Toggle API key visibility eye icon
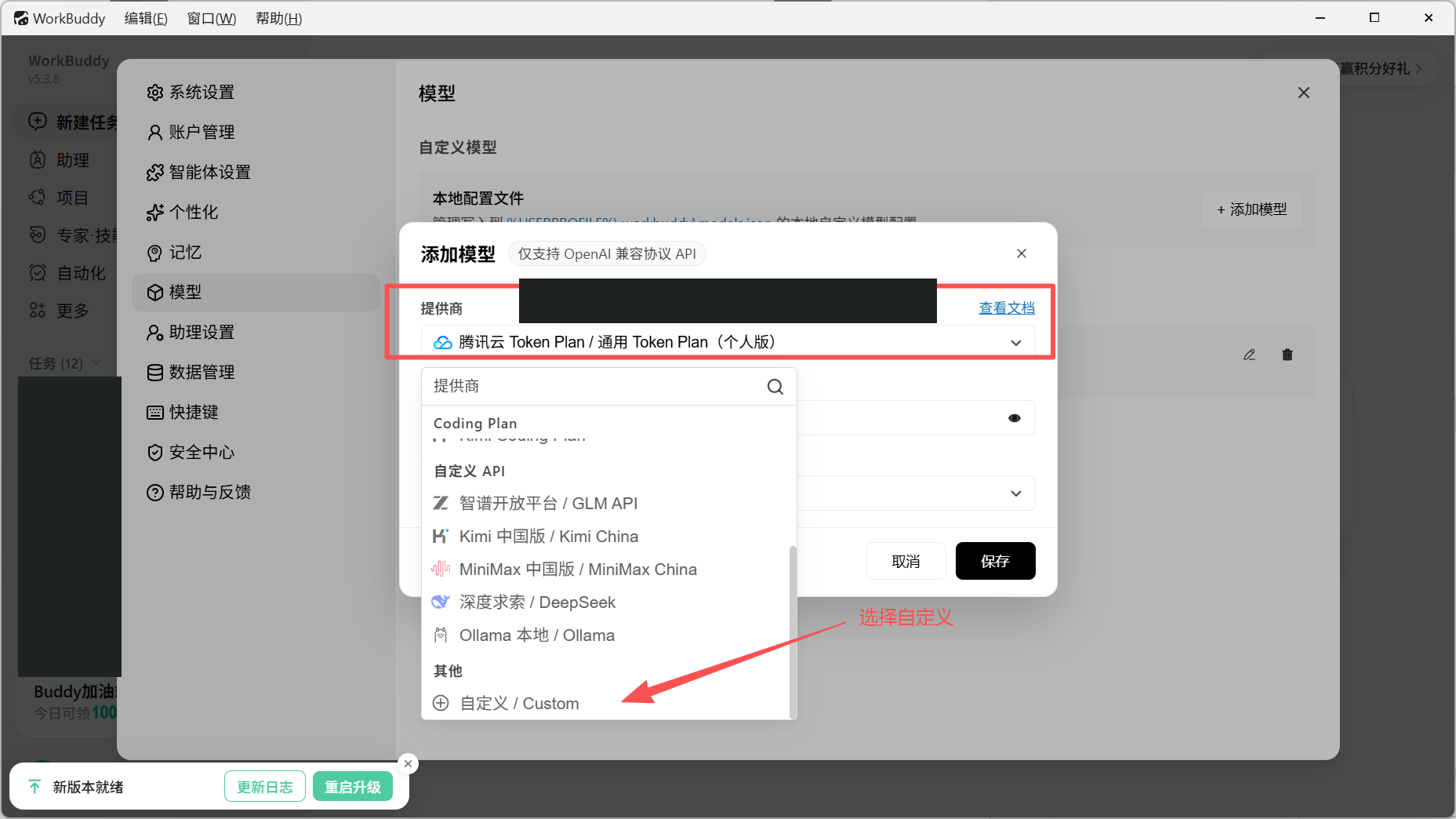Viewport: 1456px width, 819px height. (x=1015, y=418)
